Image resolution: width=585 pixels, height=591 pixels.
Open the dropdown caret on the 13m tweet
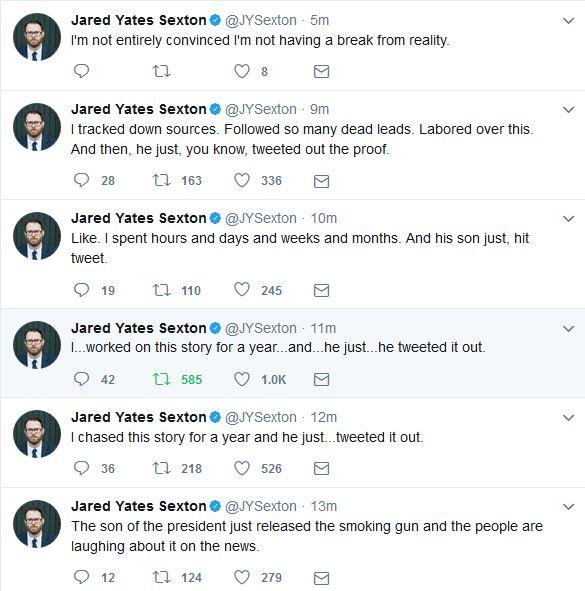pos(568,507)
